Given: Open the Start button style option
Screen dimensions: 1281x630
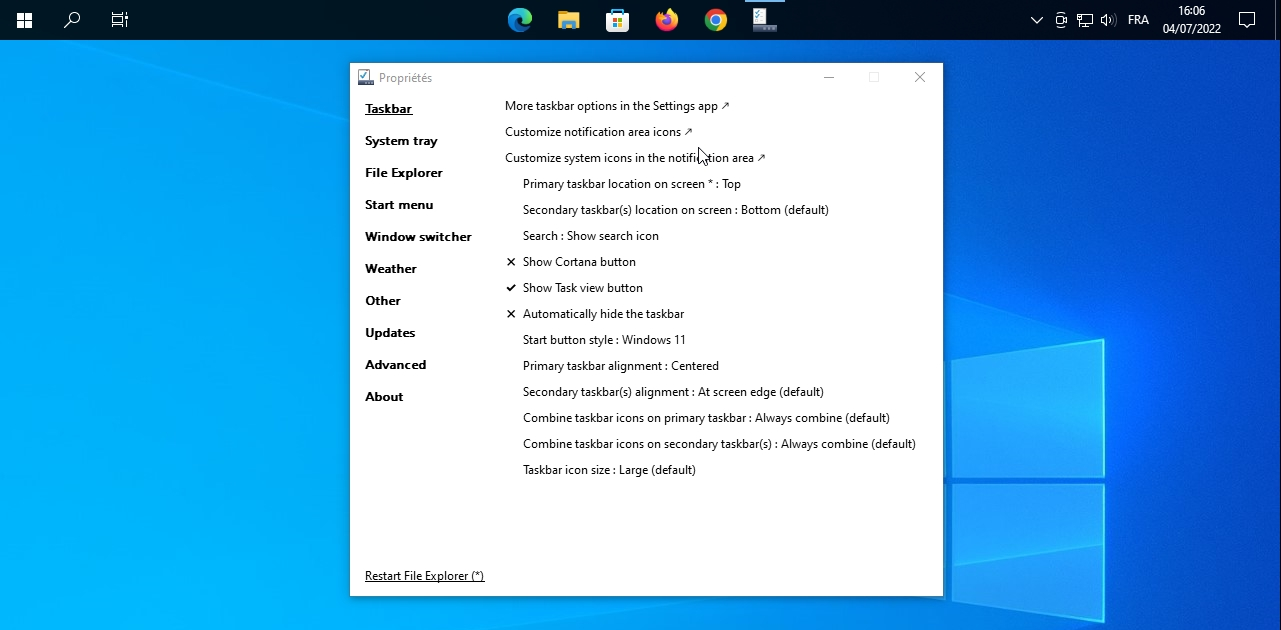Looking at the screenshot, I should pyautogui.click(x=604, y=340).
